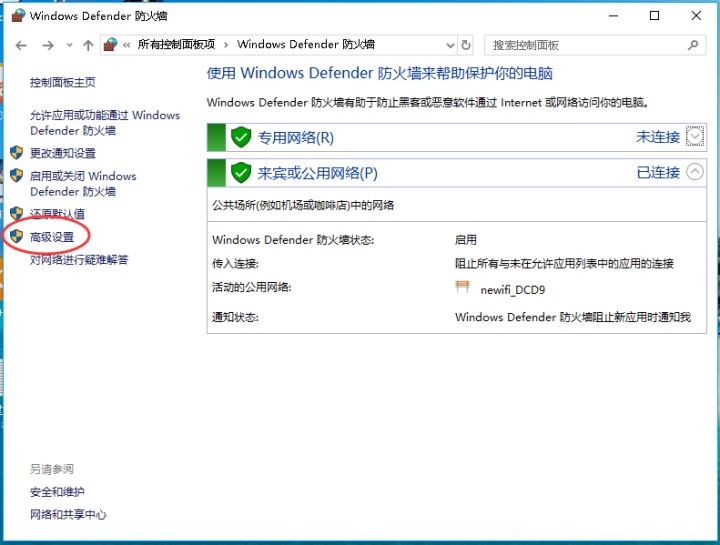The height and width of the screenshot is (545, 720).
Task: Go up one level arrow
Action: pos(88,45)
